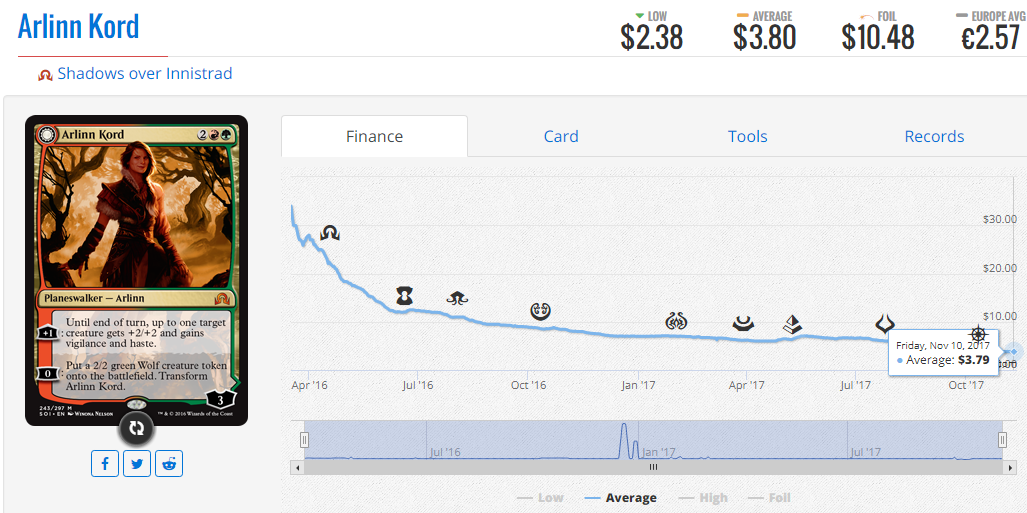Share card on Reddit
The image size is (1027, 513).
coord(169,464)
